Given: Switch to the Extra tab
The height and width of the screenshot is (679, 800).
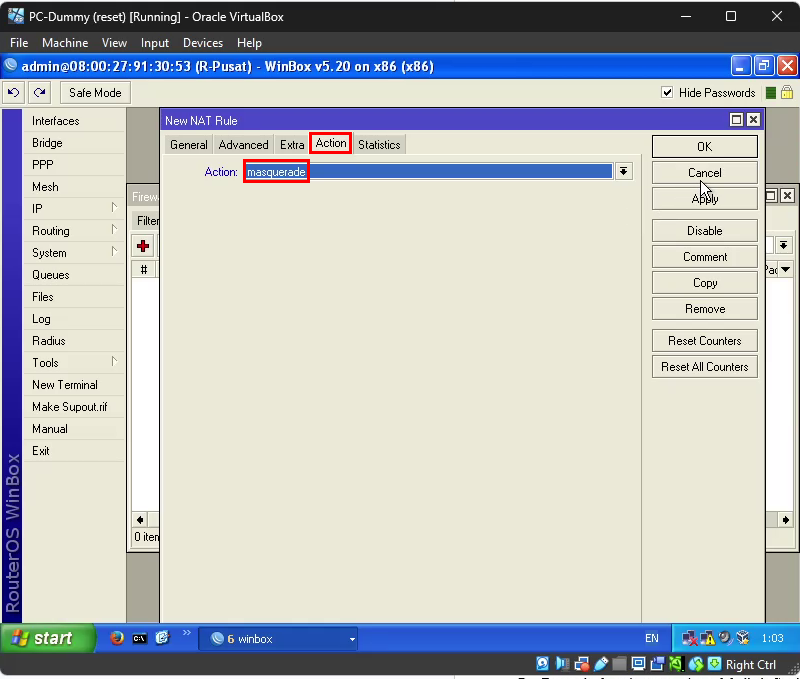Looking at the screenshot, I should pyautogui.click(x=292, y=145).
